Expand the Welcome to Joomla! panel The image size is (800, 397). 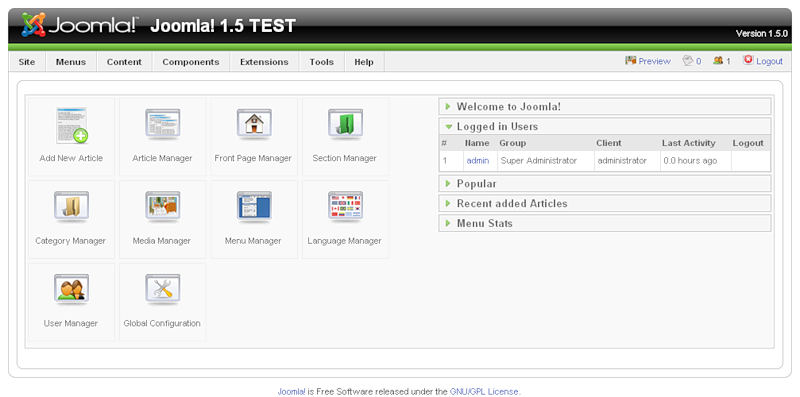(x=605, y=107)
